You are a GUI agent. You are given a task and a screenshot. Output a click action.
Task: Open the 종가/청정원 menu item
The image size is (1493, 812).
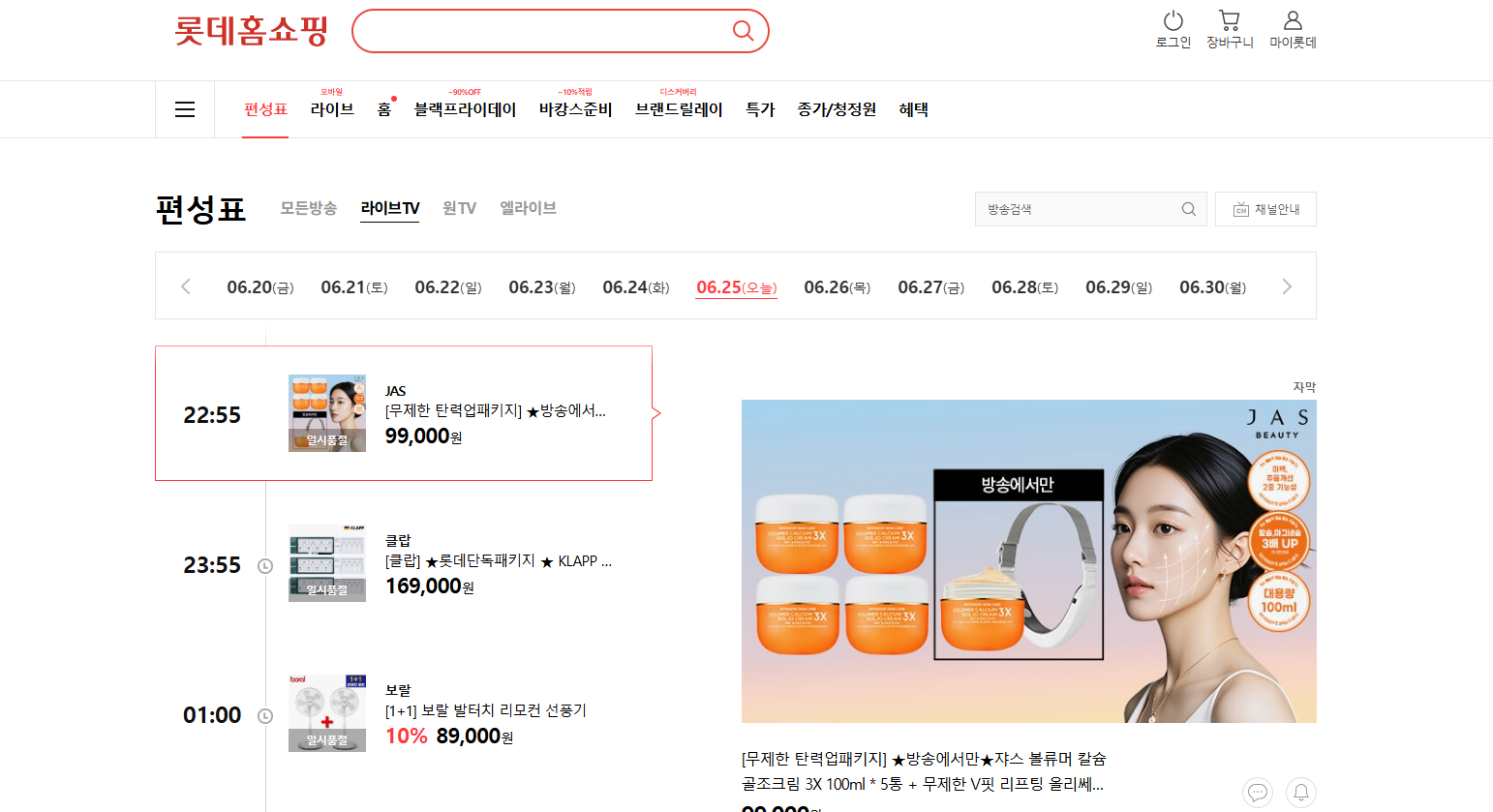(x=837, y=109)
